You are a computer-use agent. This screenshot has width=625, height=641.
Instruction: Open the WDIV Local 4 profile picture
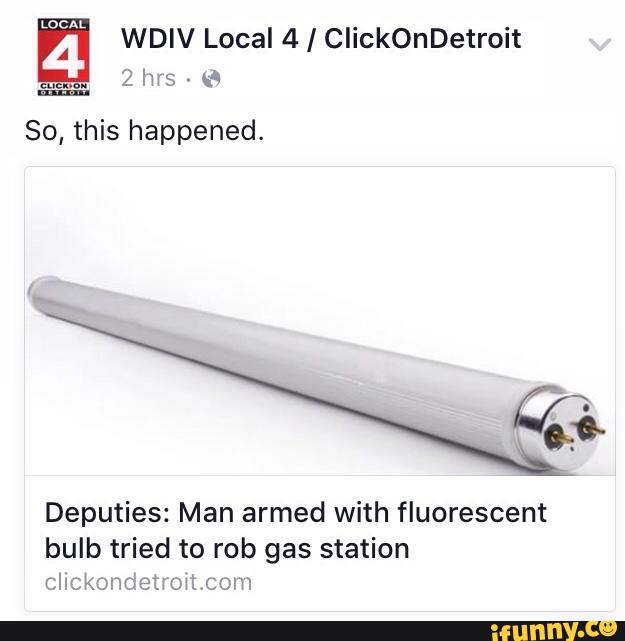(63, 57)
